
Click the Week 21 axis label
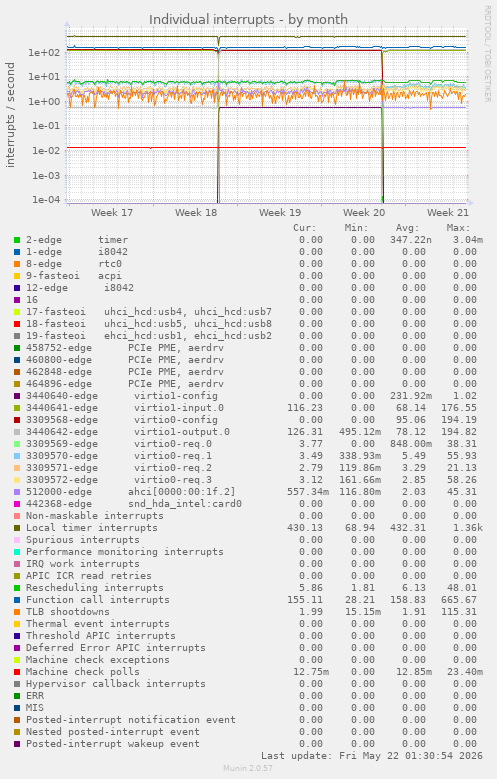(448, 213)
